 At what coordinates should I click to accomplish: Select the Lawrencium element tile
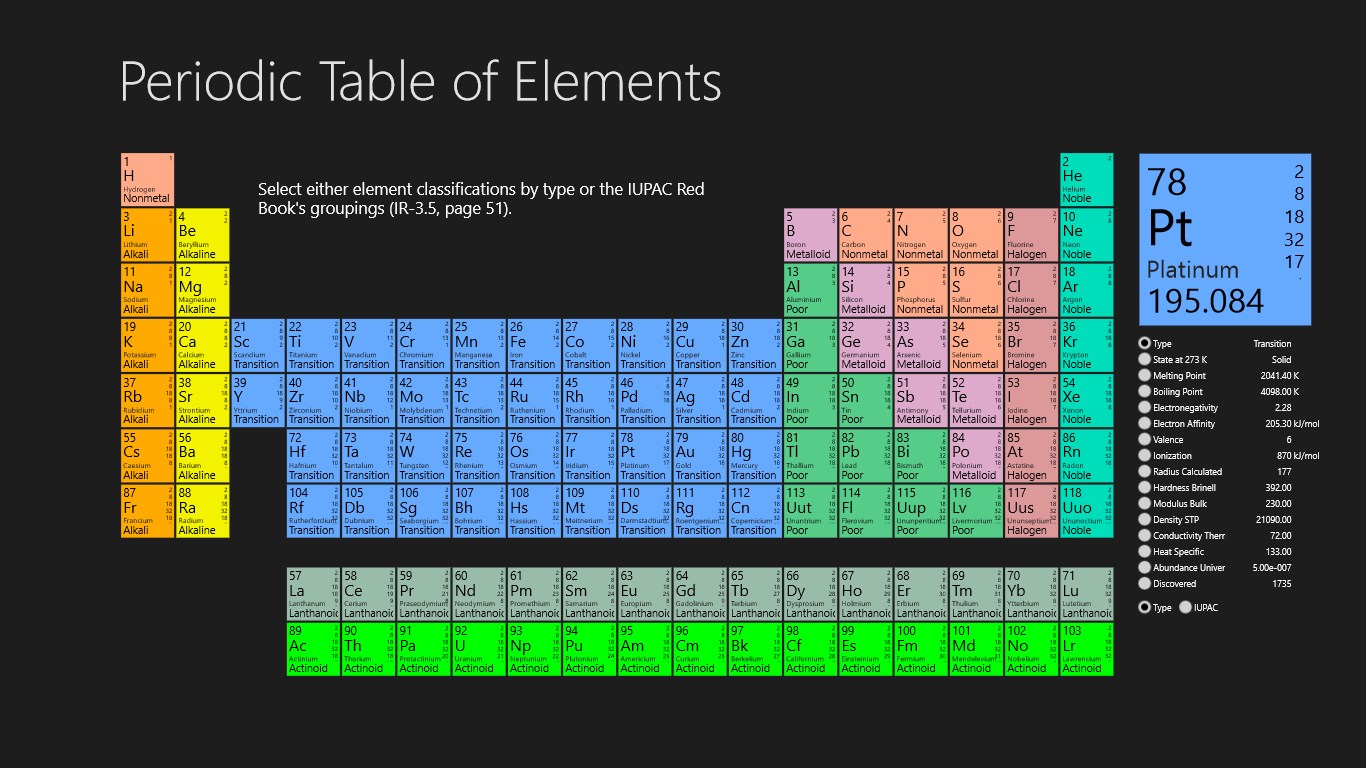pos(1086,649)
